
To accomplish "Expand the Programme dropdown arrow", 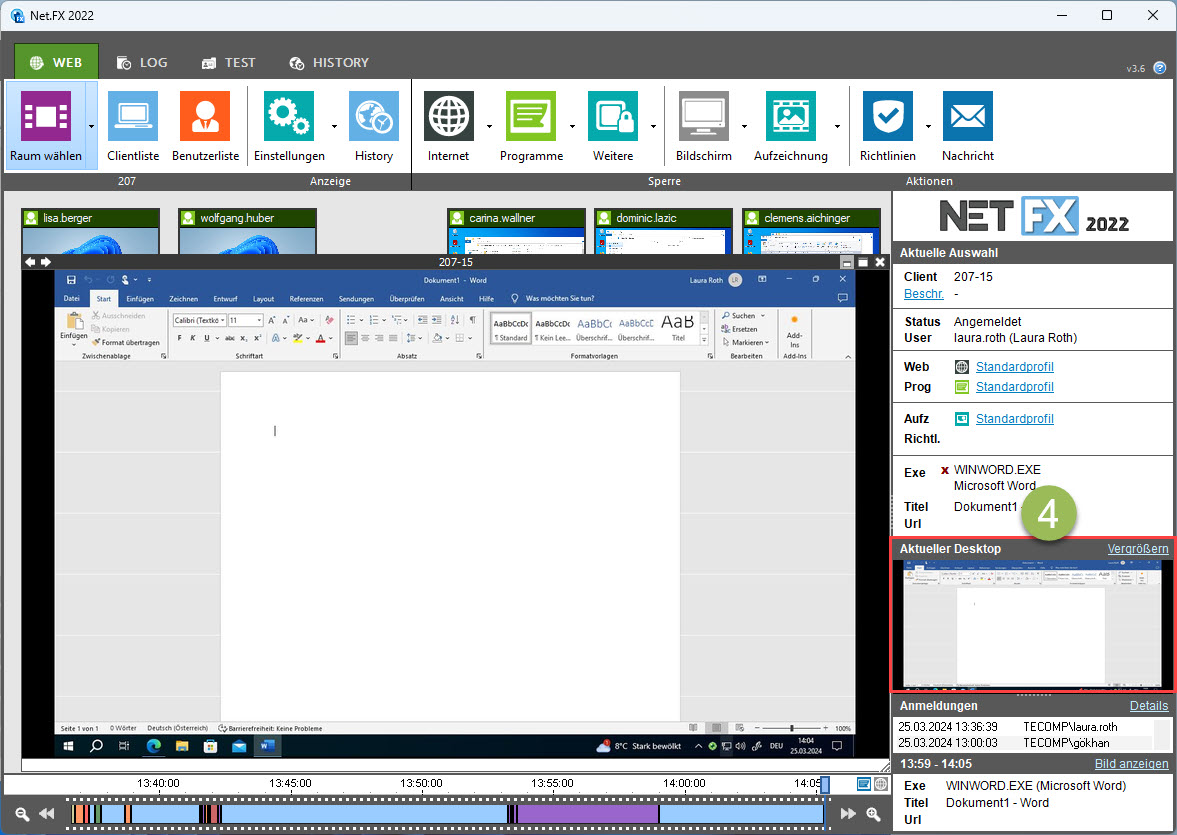I will point(572,126).
